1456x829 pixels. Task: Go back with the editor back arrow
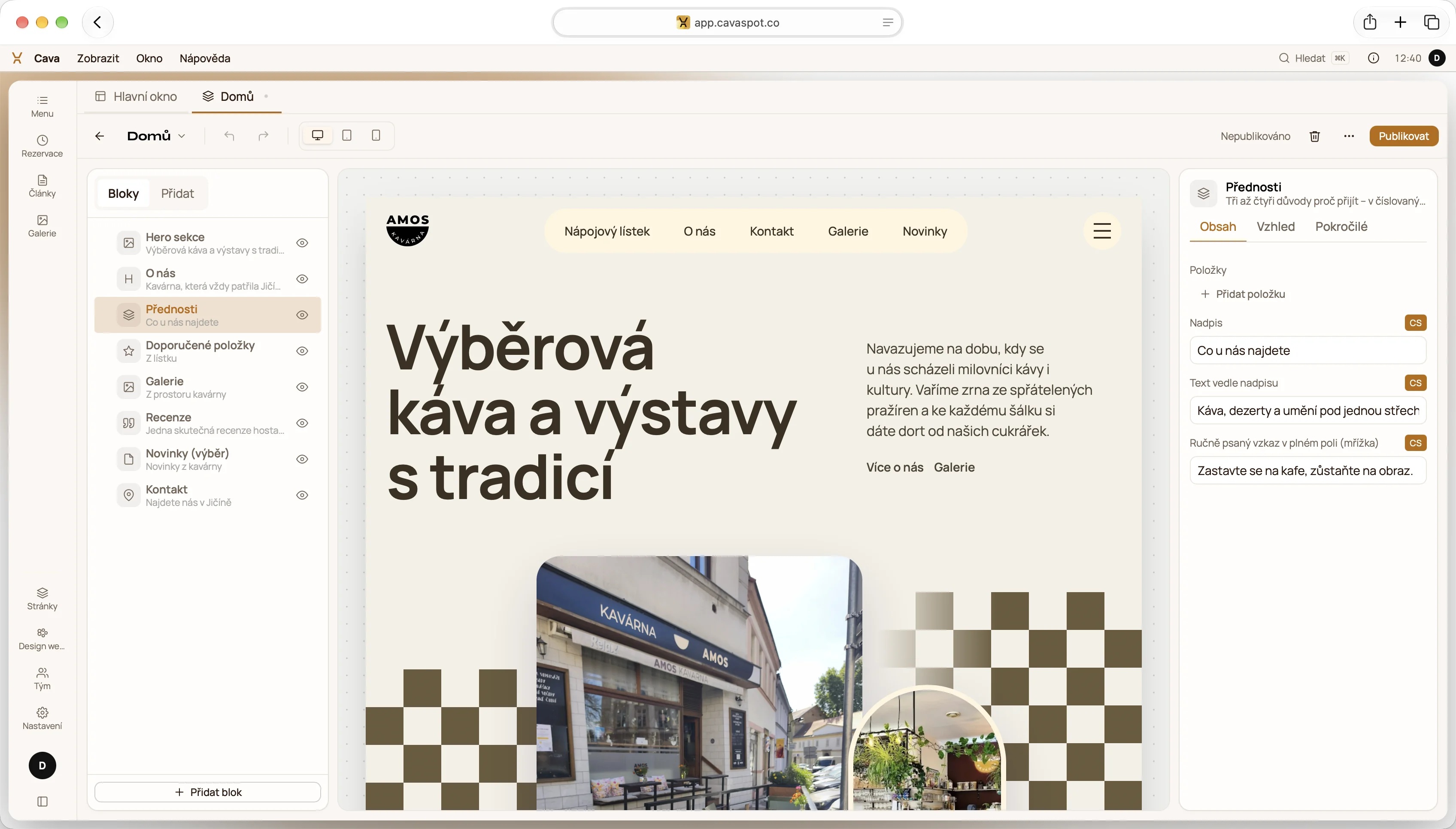click(100, 136)
